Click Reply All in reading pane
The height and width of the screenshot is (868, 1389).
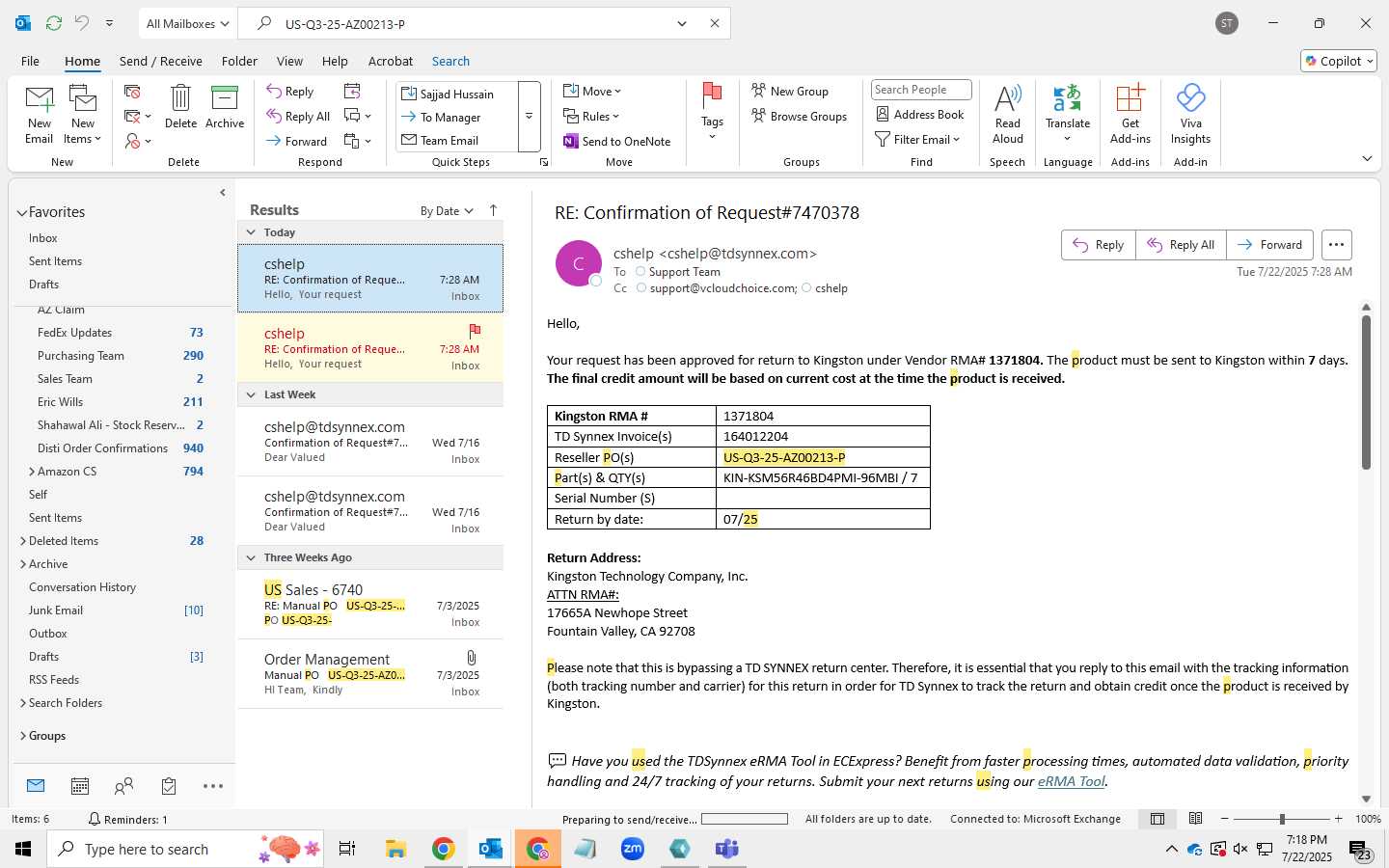click(1181, 245)
